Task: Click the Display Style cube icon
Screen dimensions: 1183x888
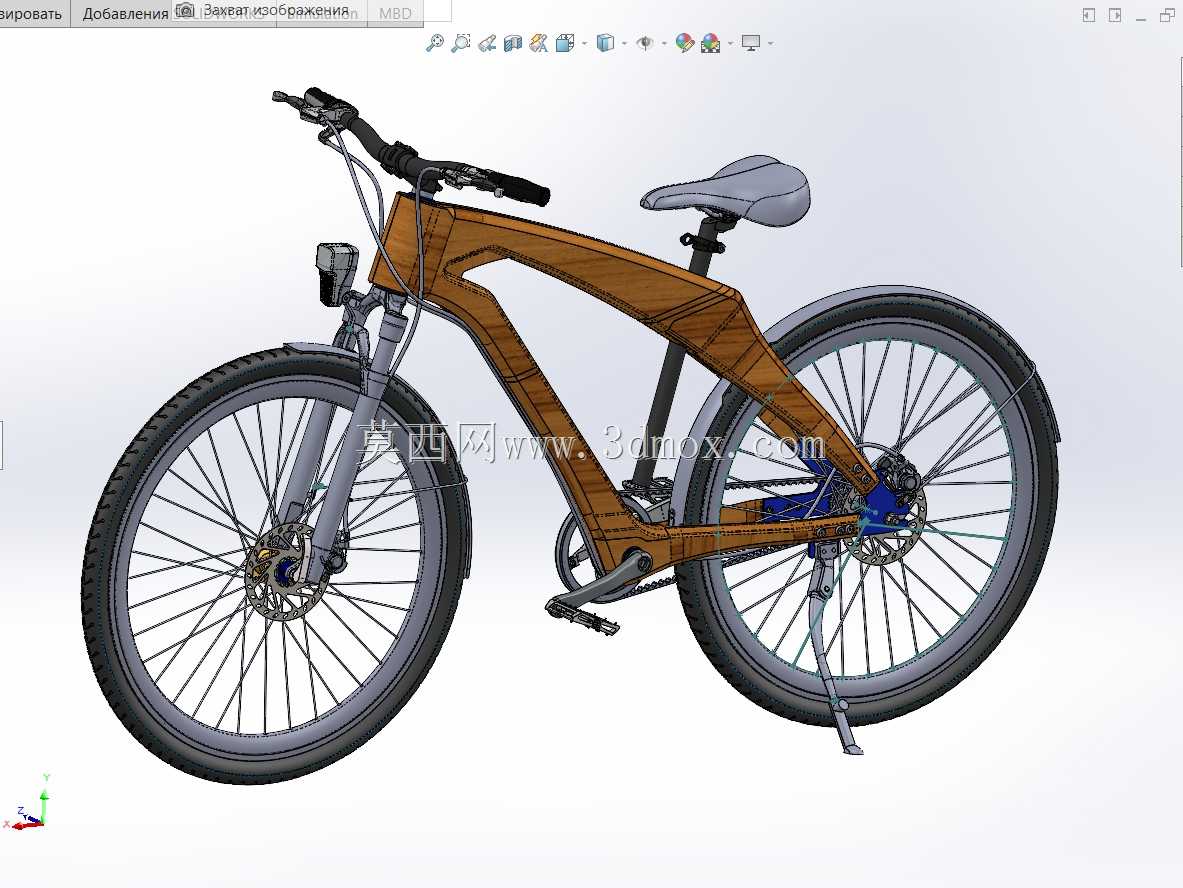Action: point(605,43)
